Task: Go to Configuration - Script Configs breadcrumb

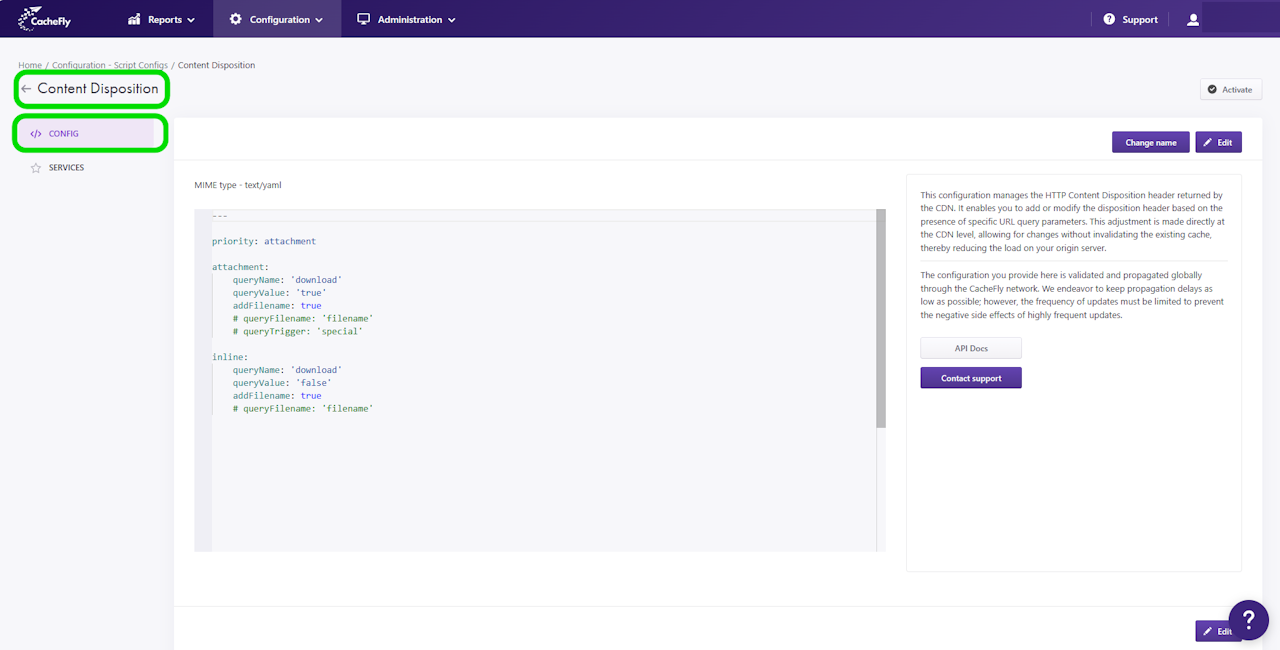Action: pos(110,65)
